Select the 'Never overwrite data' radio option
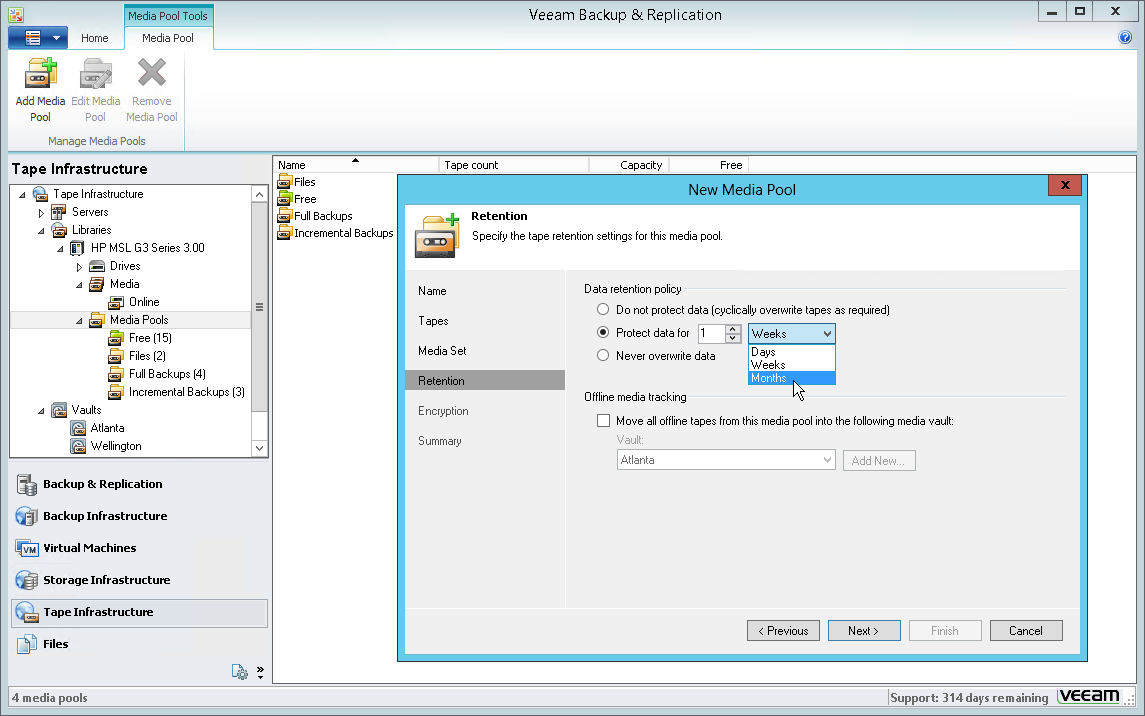 tap(603, 355)
